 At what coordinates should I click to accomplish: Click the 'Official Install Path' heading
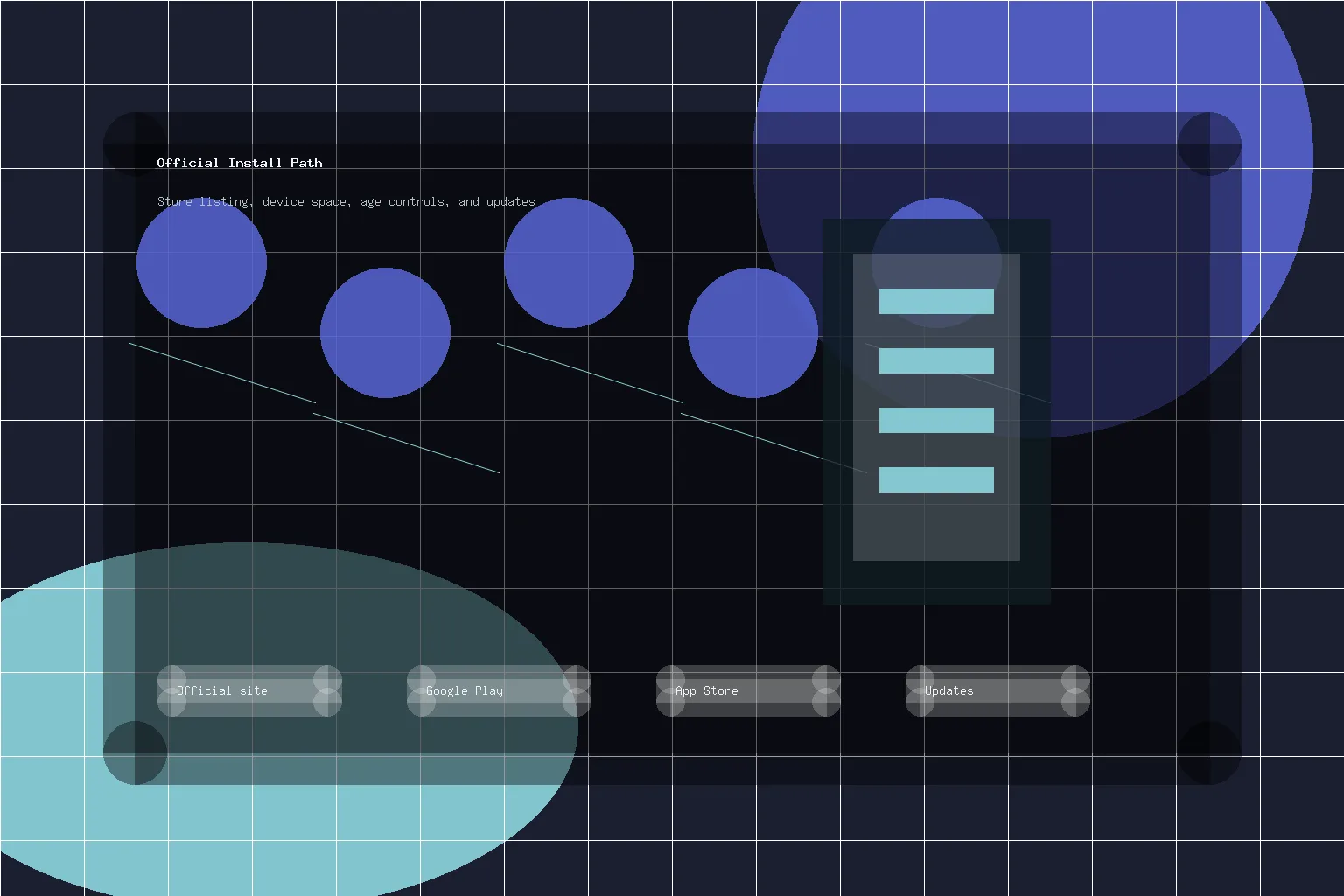coord(240,163)
